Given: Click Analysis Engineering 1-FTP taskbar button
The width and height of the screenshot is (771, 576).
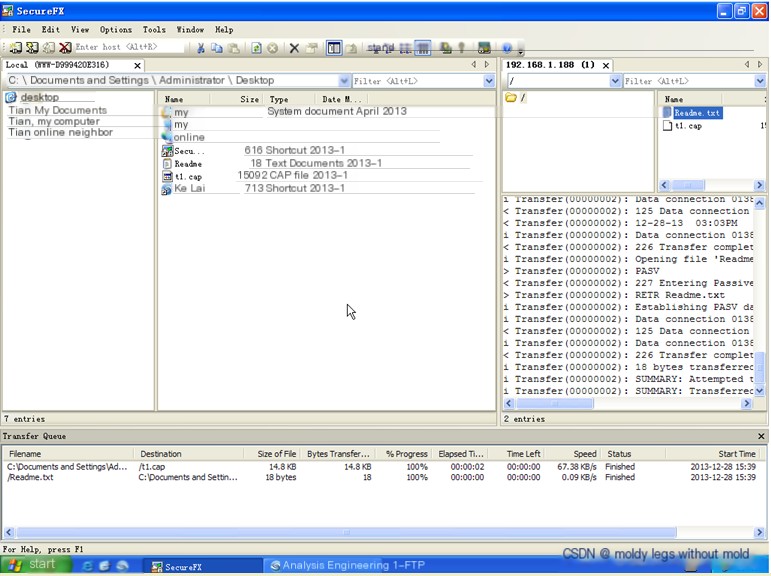Looking at the screenshot, I should click(348, 566).
